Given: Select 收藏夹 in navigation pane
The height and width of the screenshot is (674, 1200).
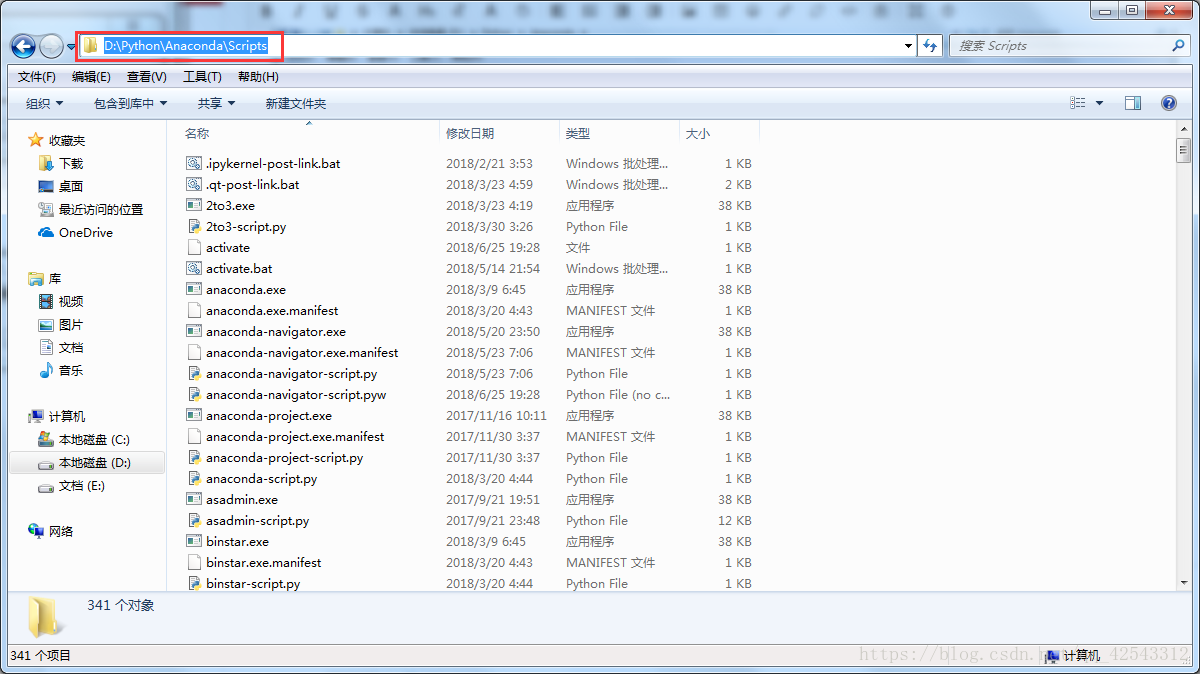Looking at the screenshot, I should [x=67, y=141].
